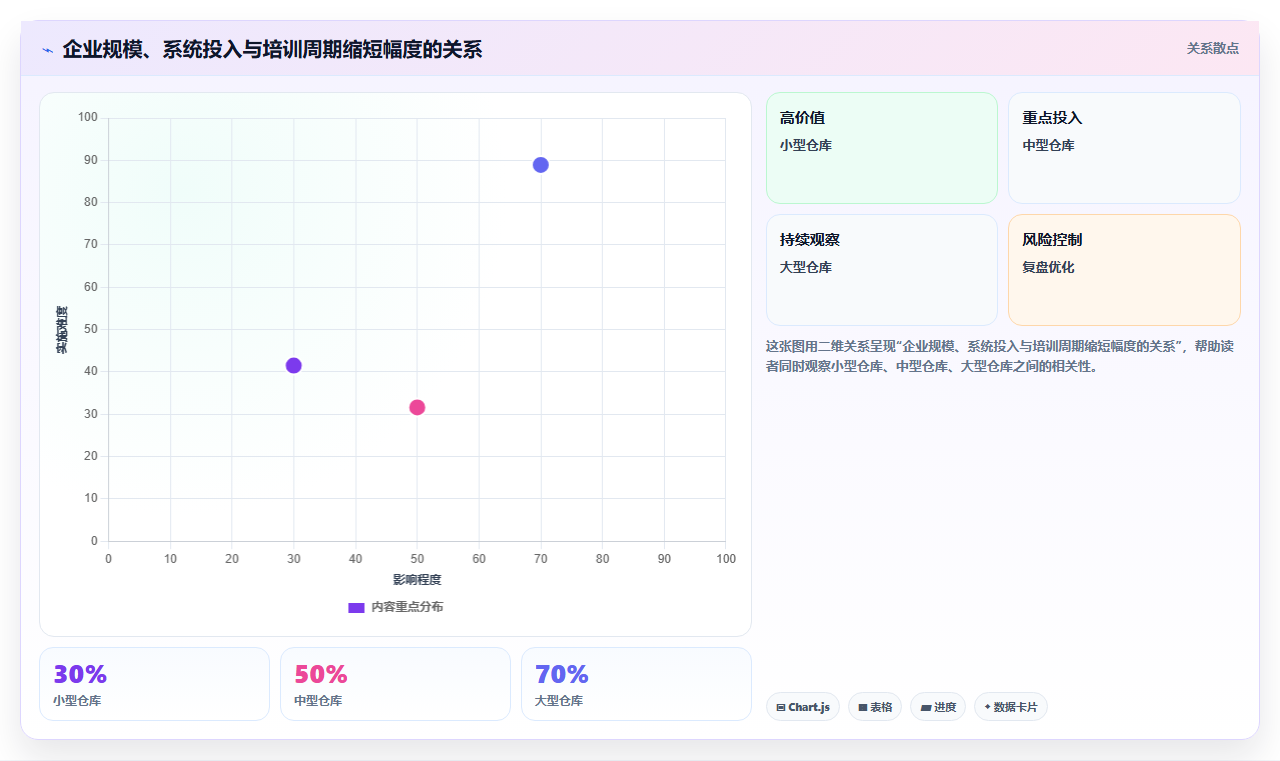Click the 100 y-axis tick label
The height and width of the screenshot is (761, 1280).
click(88, 118)
